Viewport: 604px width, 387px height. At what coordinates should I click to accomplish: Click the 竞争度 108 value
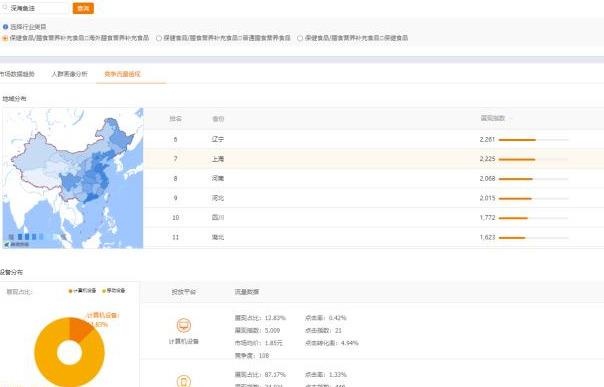click(x=252, y=355)
